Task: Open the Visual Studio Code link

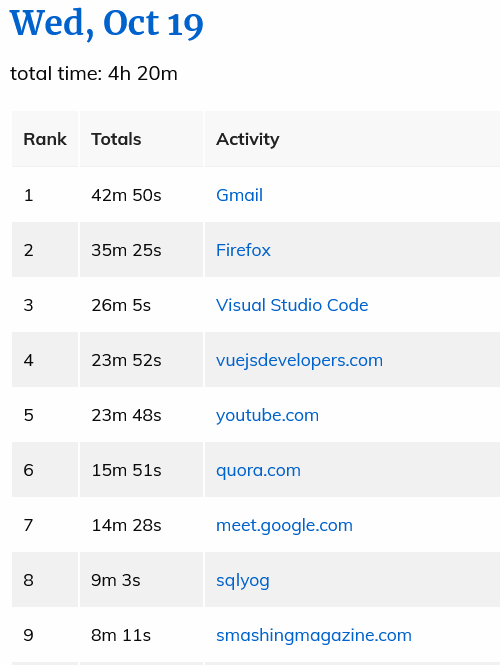Action: [x=292, y=305]
